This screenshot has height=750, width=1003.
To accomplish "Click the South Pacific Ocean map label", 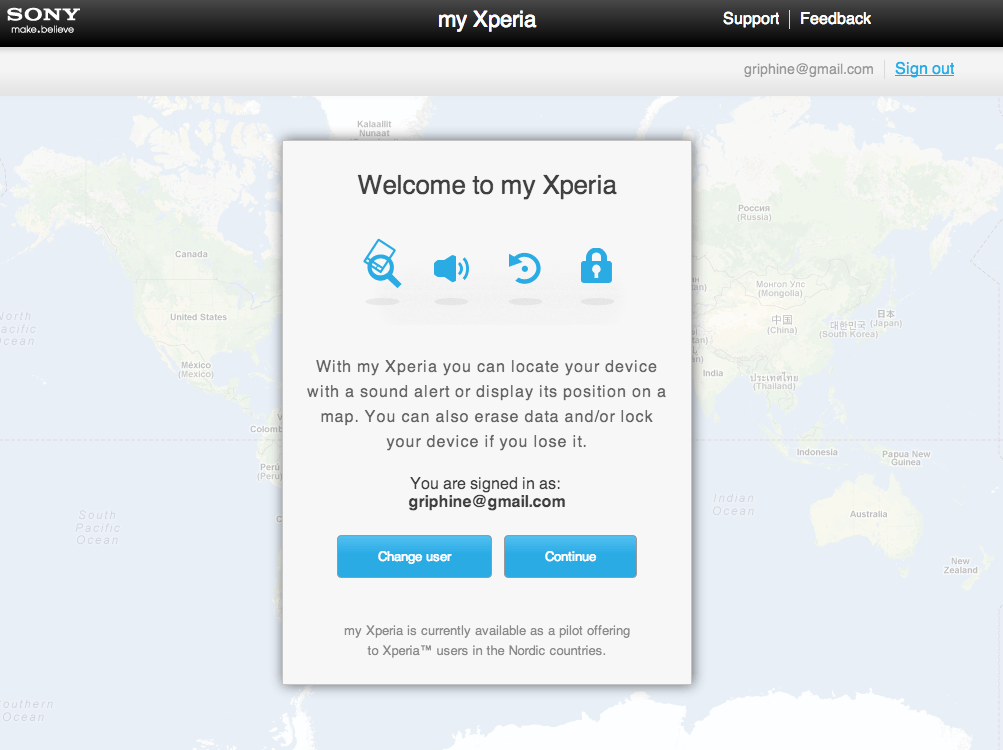I will point(98,527).
